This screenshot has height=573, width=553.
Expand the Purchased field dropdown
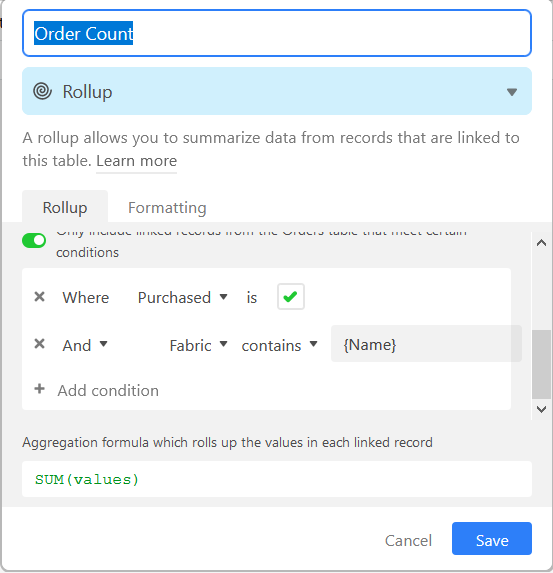click(x=183, y=297)
